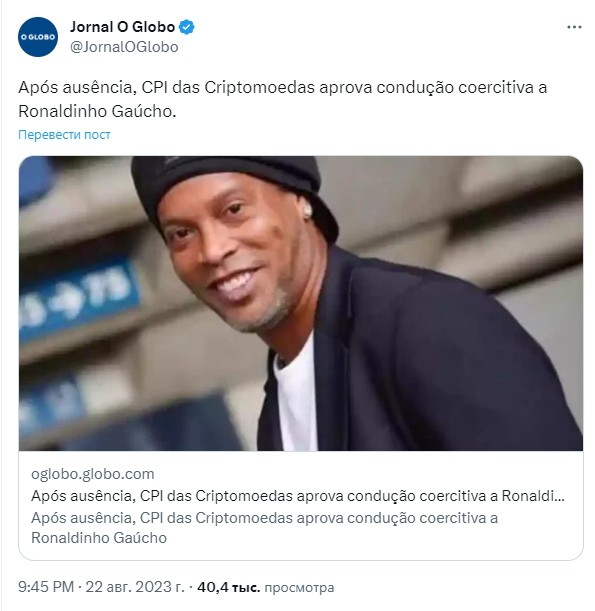
Task: Click the oglobo.globo.com domain link
Action: click(x=93, y=474)
